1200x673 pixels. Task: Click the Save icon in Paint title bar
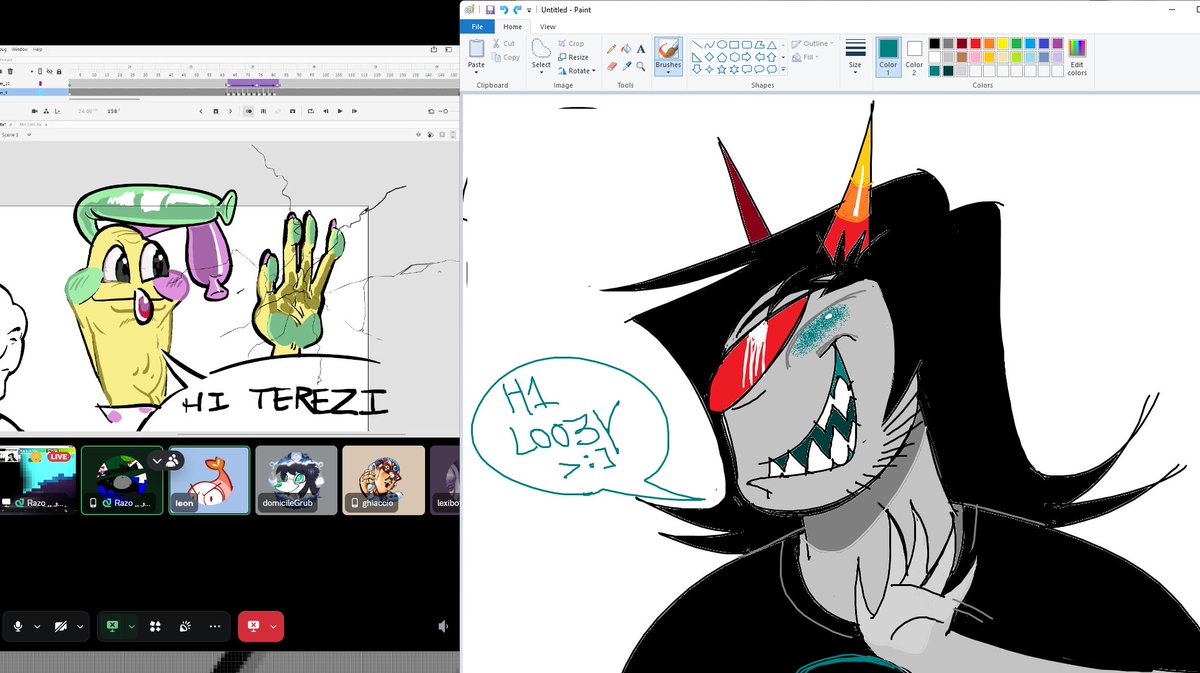click(x=489, y=9)
